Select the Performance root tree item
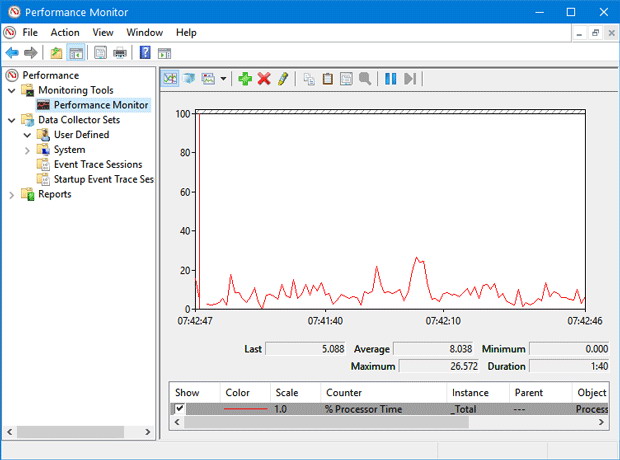The height and width of the screenshot is (460, 620). (x=51, y=75)
